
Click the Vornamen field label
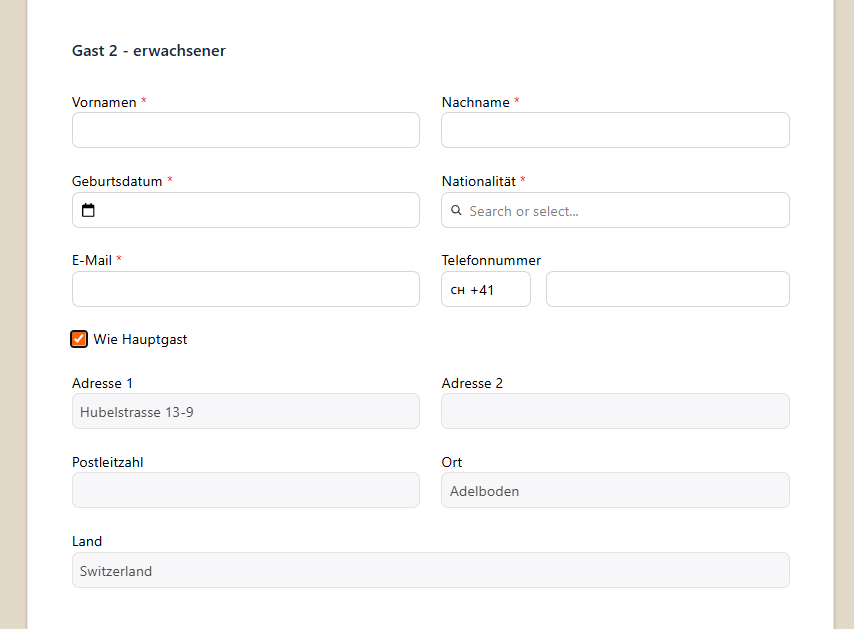click(x=104, y=102)
